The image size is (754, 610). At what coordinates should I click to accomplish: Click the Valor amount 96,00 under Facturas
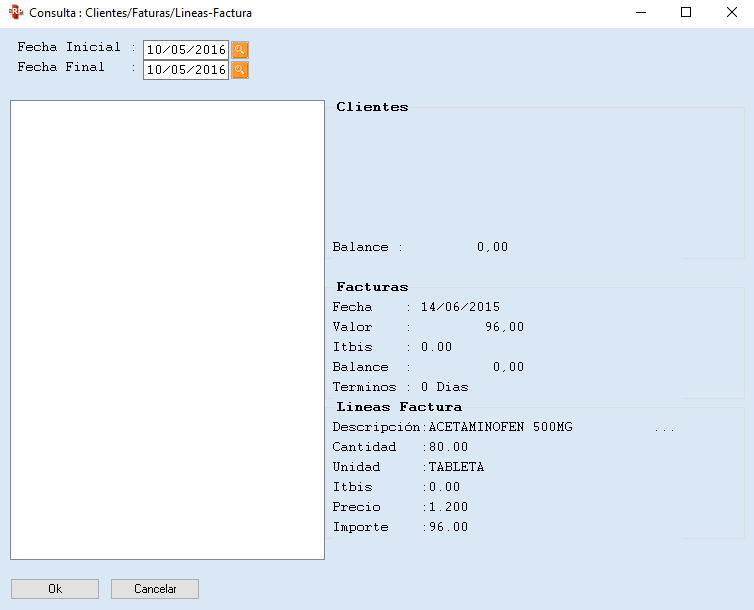click(x=504, y=327)
